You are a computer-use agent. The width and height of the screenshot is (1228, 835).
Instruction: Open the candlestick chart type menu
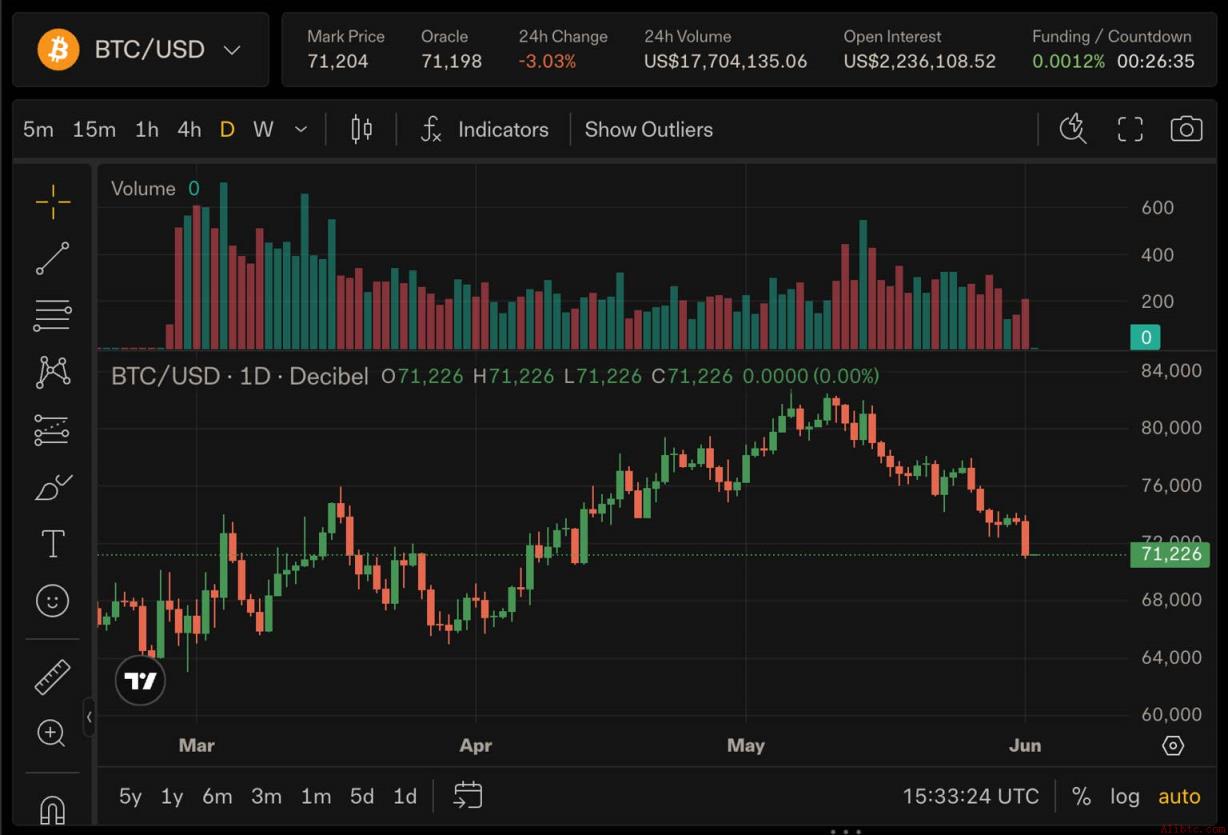pyautogui.click(x=362, y=129)
